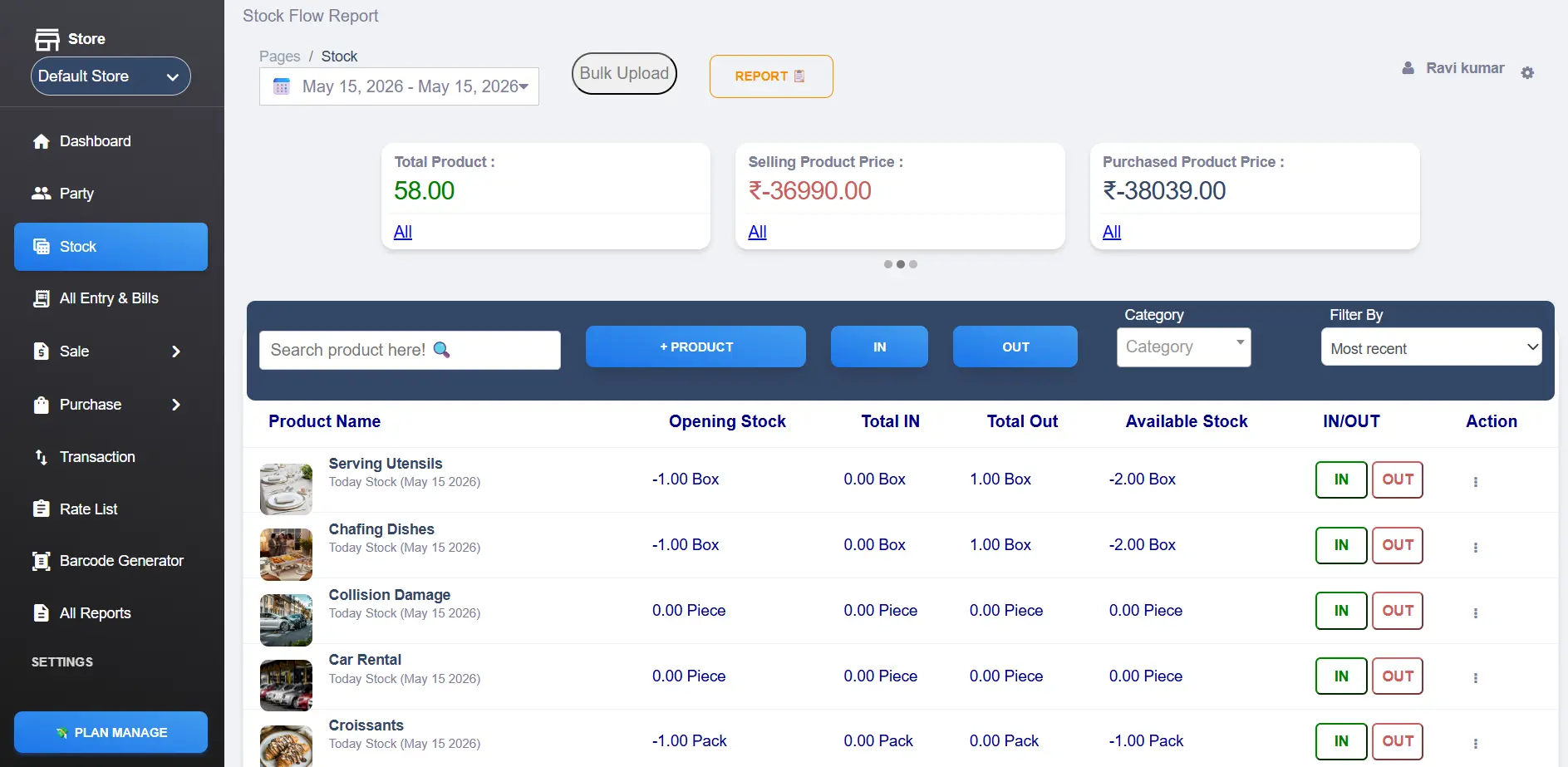Click the Store icon in the sidebar header
This screenshot has width=1568, height=767.
tap(47, 39)
